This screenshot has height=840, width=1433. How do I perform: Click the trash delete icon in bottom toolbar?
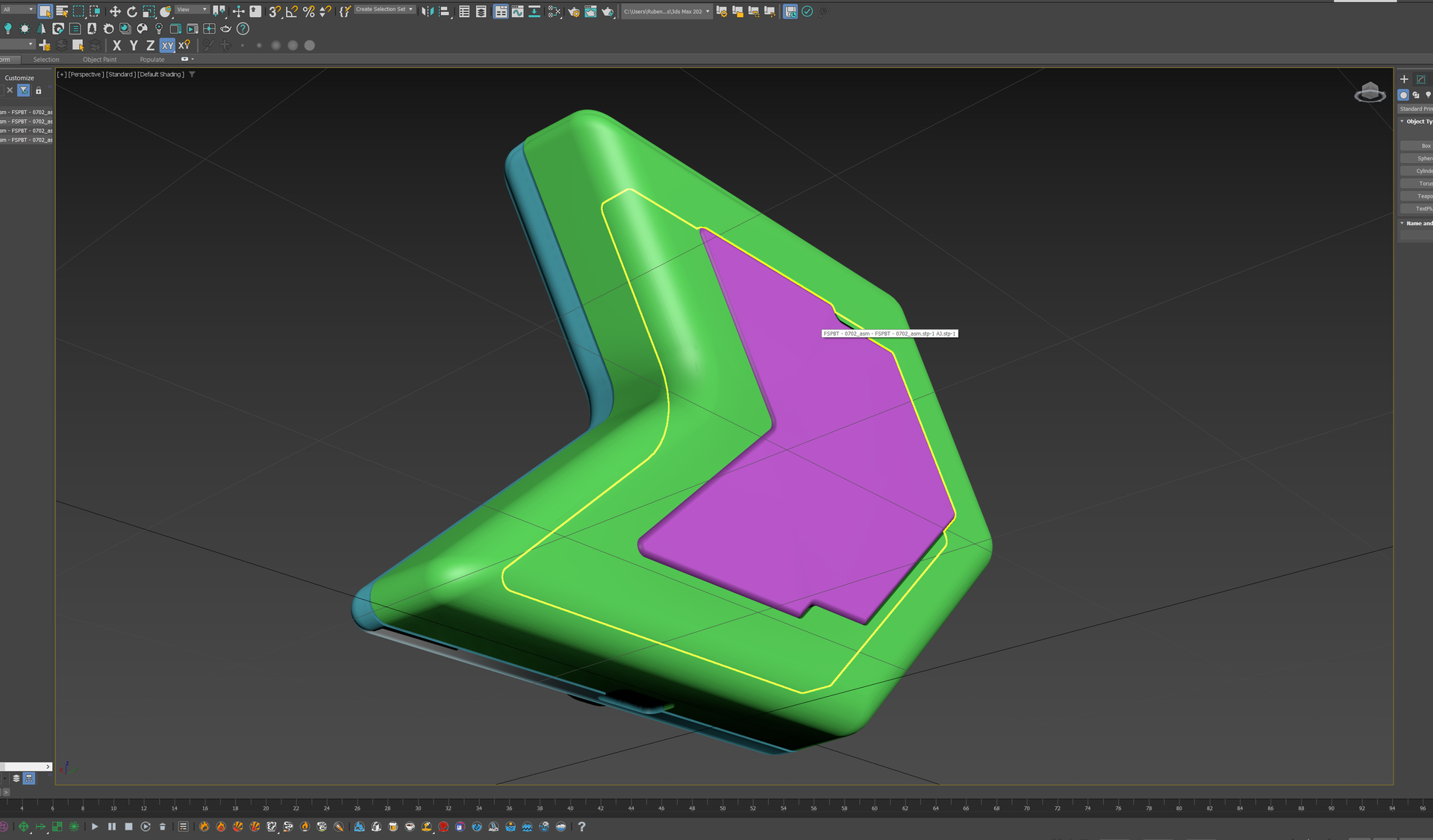162,827
